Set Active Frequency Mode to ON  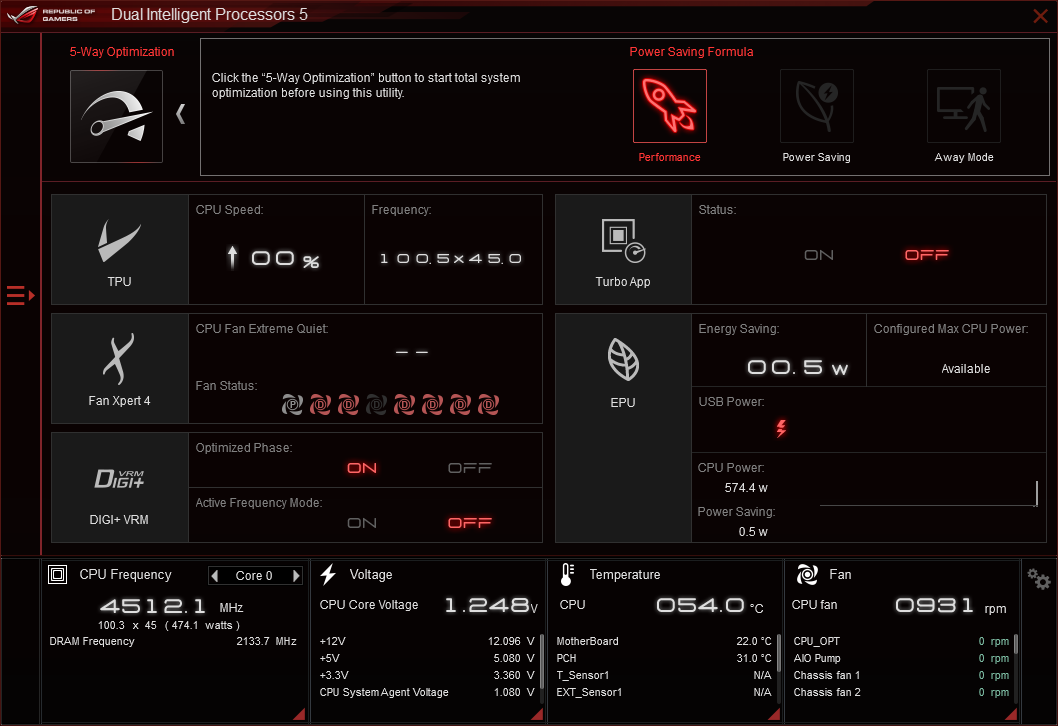point(362,523)
